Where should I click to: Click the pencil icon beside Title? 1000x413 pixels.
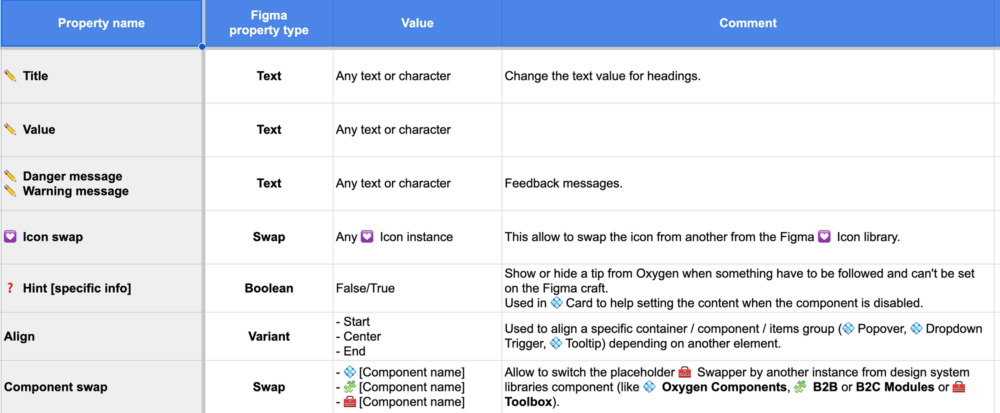coord(10,76)
